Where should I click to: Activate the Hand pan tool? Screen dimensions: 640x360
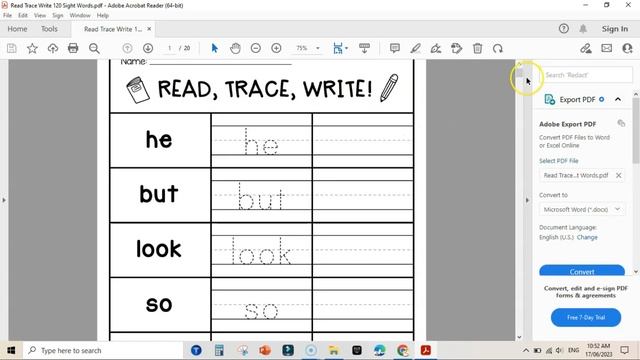point(235,48)
